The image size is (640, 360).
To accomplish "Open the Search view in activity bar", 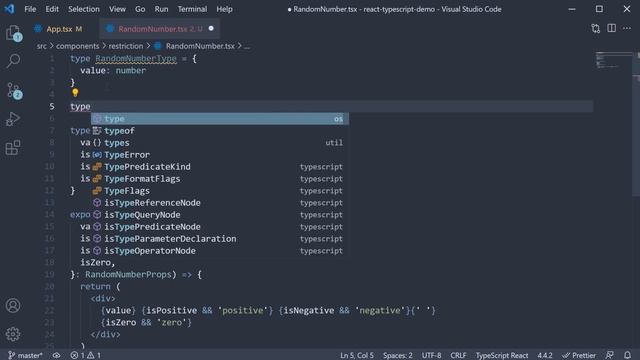I will (x=13, y=61).
